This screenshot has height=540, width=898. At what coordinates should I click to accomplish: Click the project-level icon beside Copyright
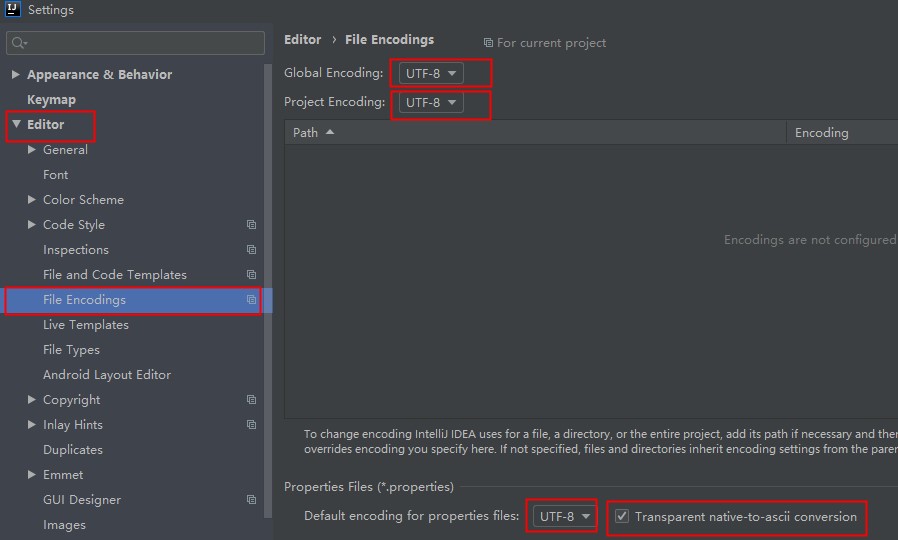coord(251,400)
